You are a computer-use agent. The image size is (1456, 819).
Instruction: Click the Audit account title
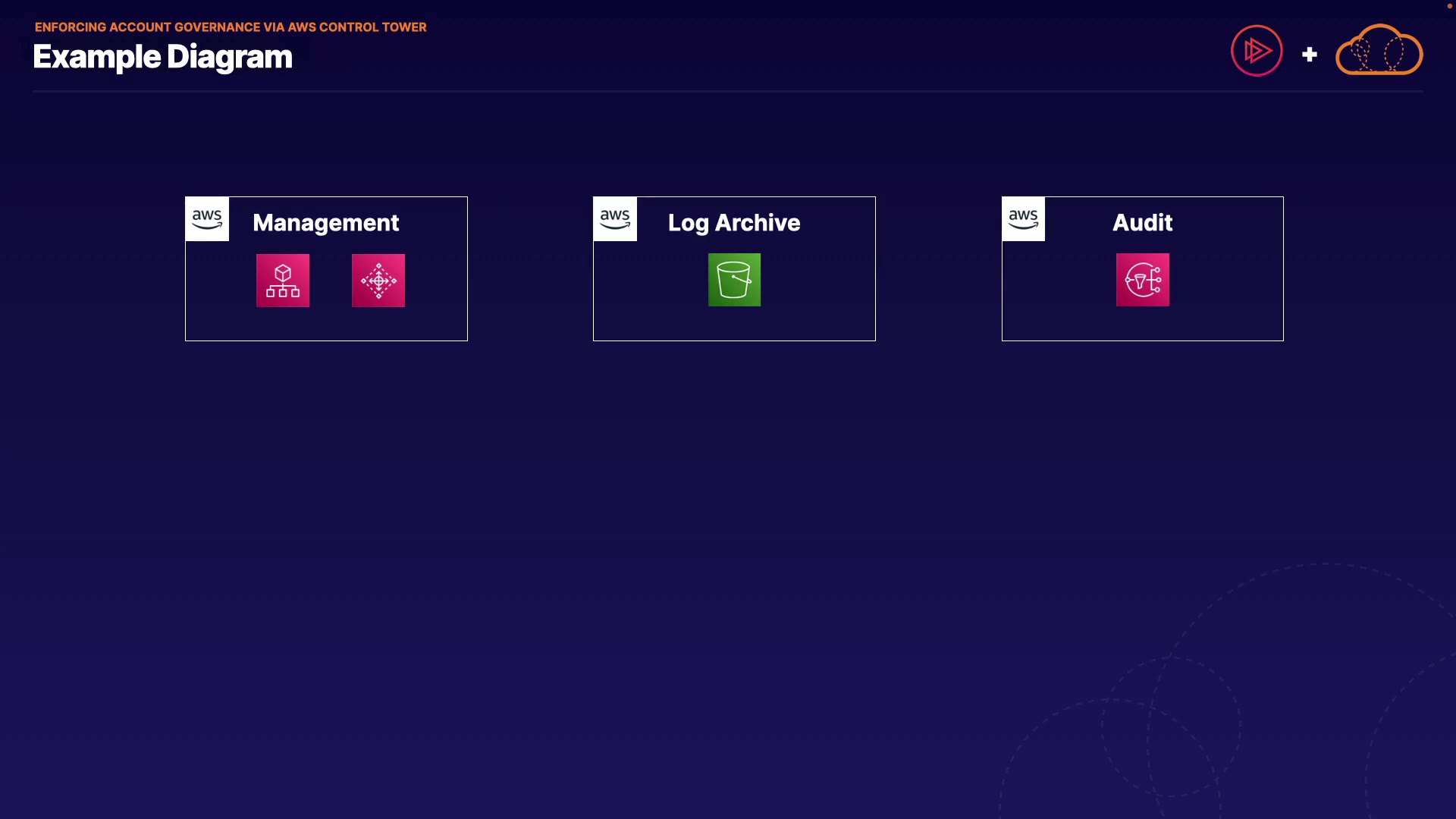click(1142, 223)
